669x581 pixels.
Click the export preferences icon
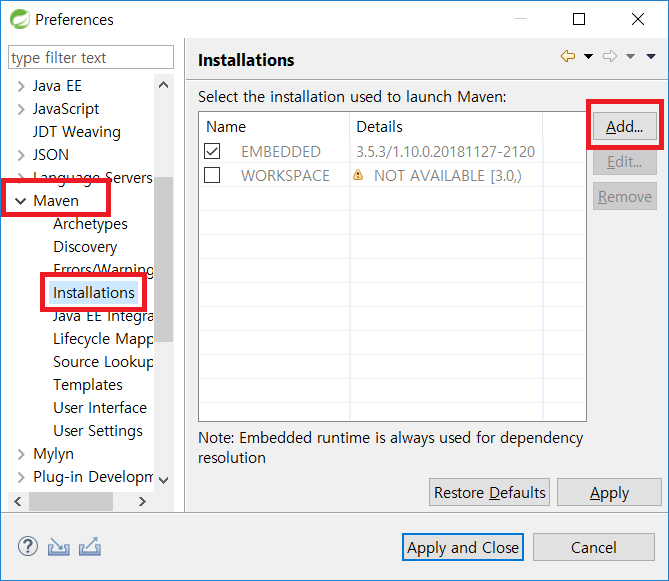coord(90,546)
